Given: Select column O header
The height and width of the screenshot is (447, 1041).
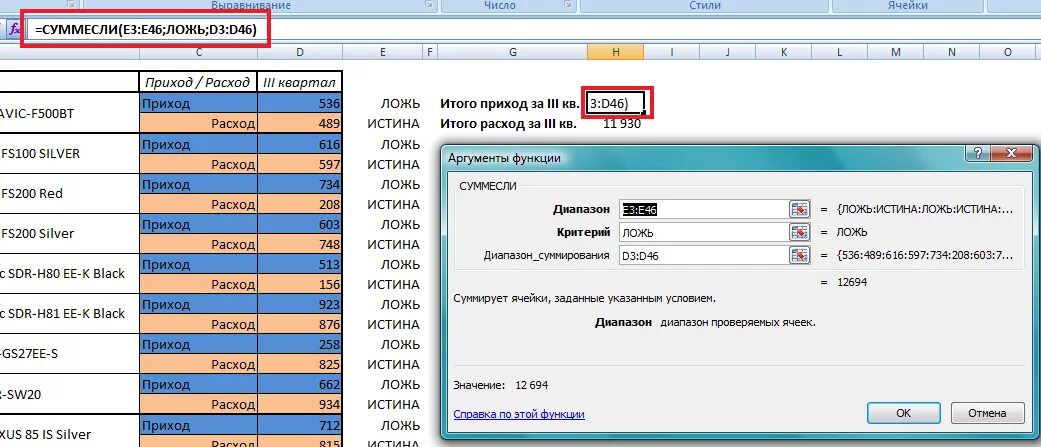Looking at the screenshot, I should click(x=1008, y=52).
